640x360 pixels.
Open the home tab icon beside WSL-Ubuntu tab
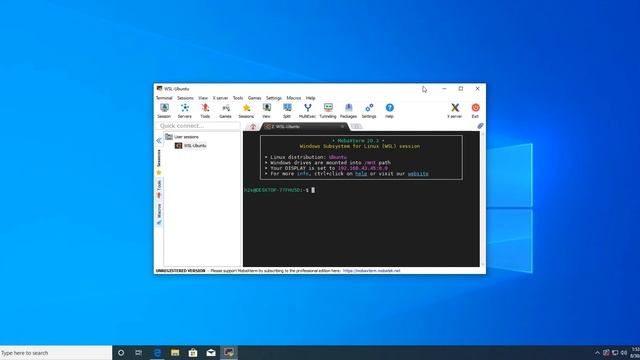(253, 127)
